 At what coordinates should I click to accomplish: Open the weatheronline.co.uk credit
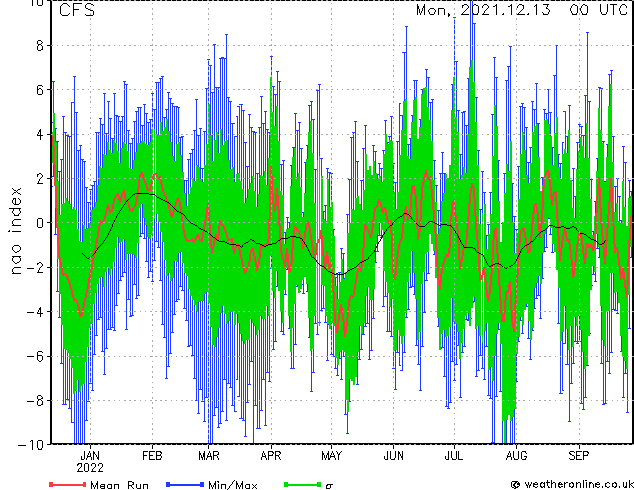pos(572,484)
